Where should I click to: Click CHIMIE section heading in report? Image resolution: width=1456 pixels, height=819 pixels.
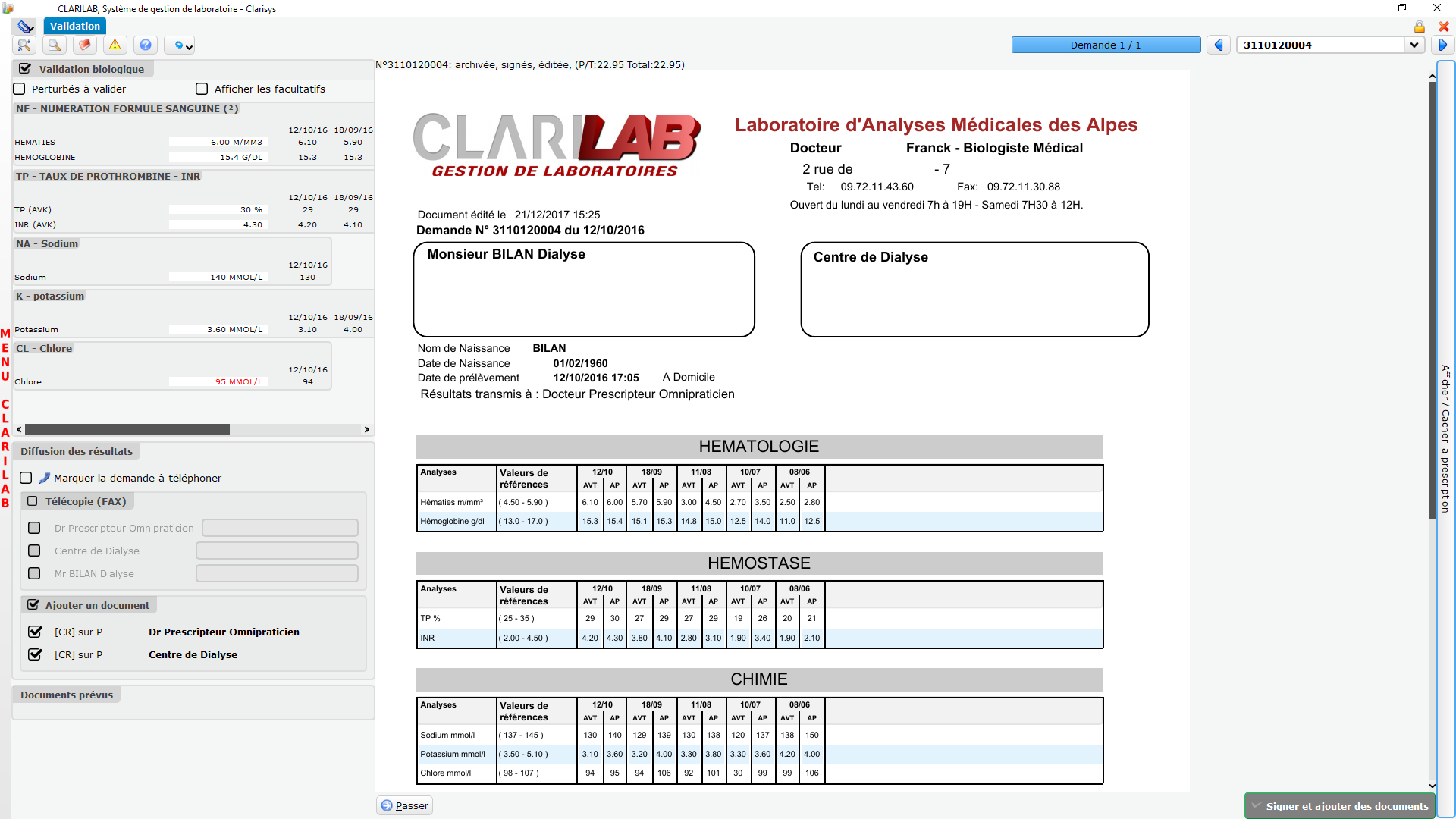pos(759,679)
